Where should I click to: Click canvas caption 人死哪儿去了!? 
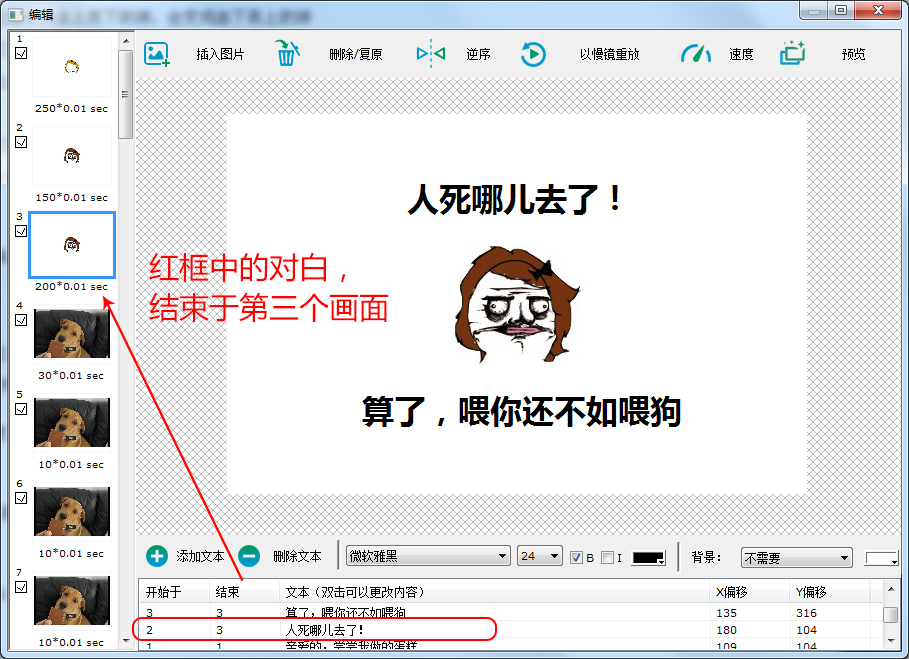515,200
